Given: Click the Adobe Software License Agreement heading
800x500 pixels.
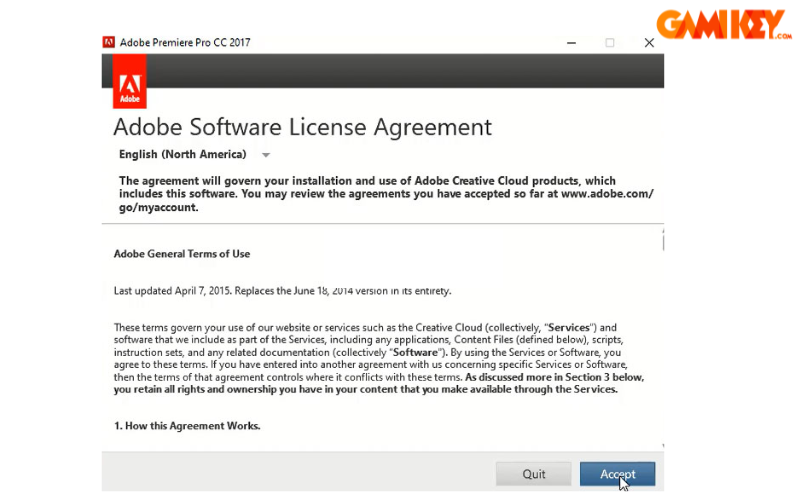Looking at the screenshot, I should [x=302, y=127].
